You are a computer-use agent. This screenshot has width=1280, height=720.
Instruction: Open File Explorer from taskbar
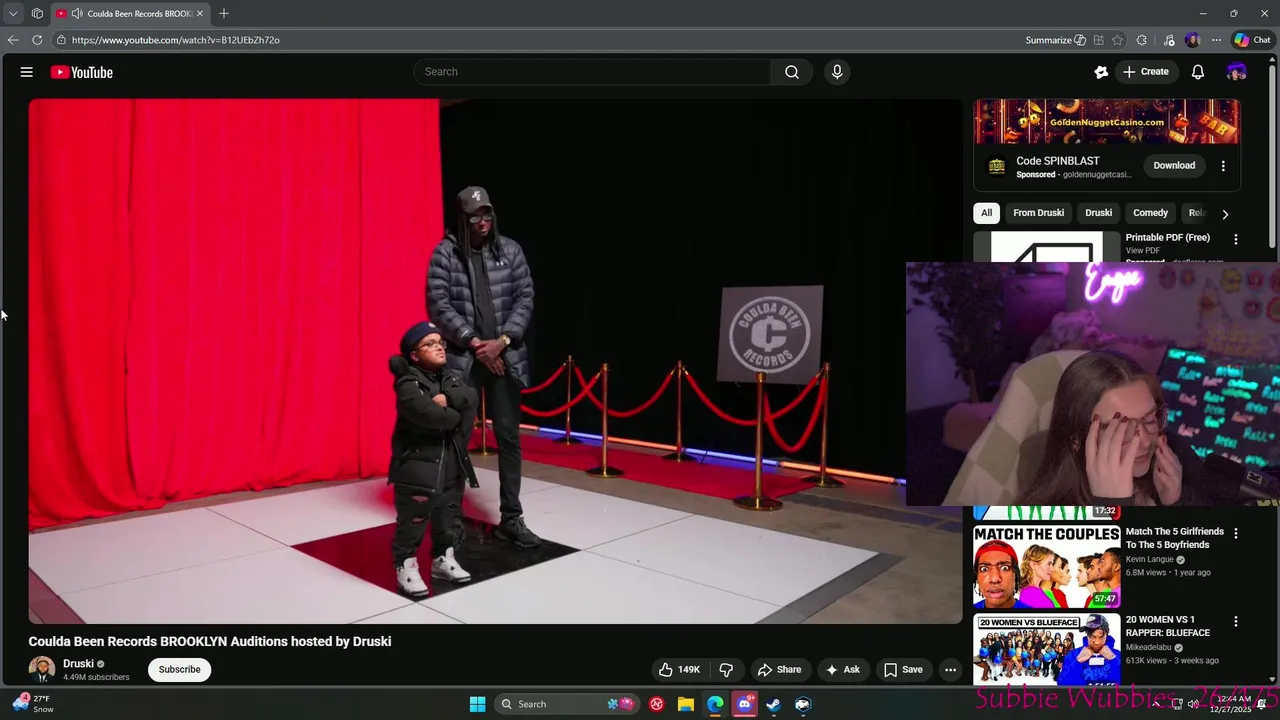coord(686,704)
